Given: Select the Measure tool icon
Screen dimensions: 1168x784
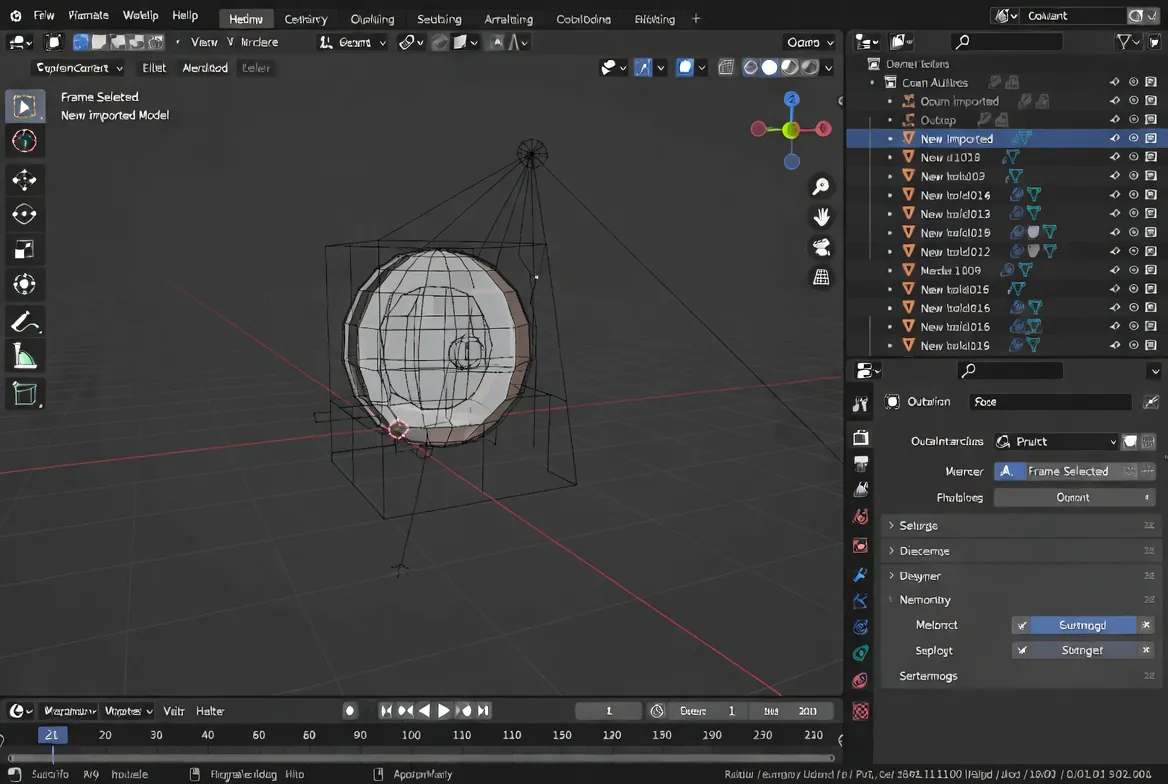Looking at the screenshot, I should 25,357.
